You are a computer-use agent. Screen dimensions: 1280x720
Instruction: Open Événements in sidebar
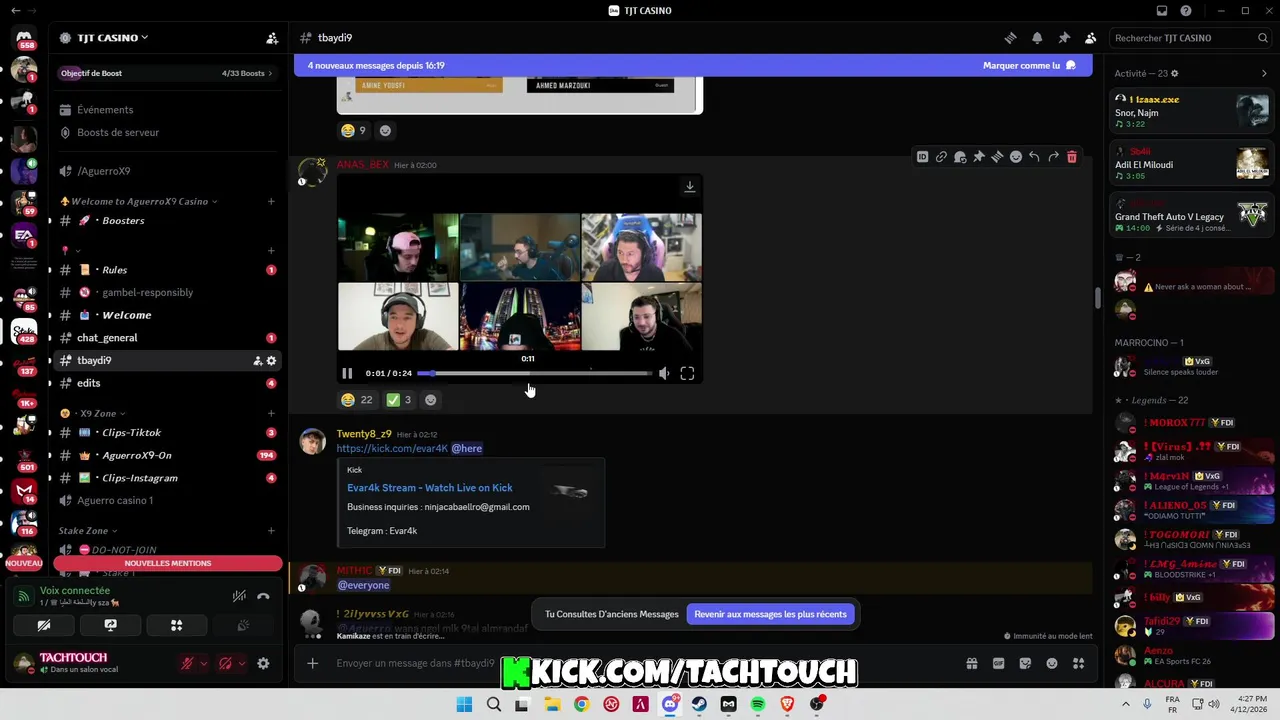(166, 110)
